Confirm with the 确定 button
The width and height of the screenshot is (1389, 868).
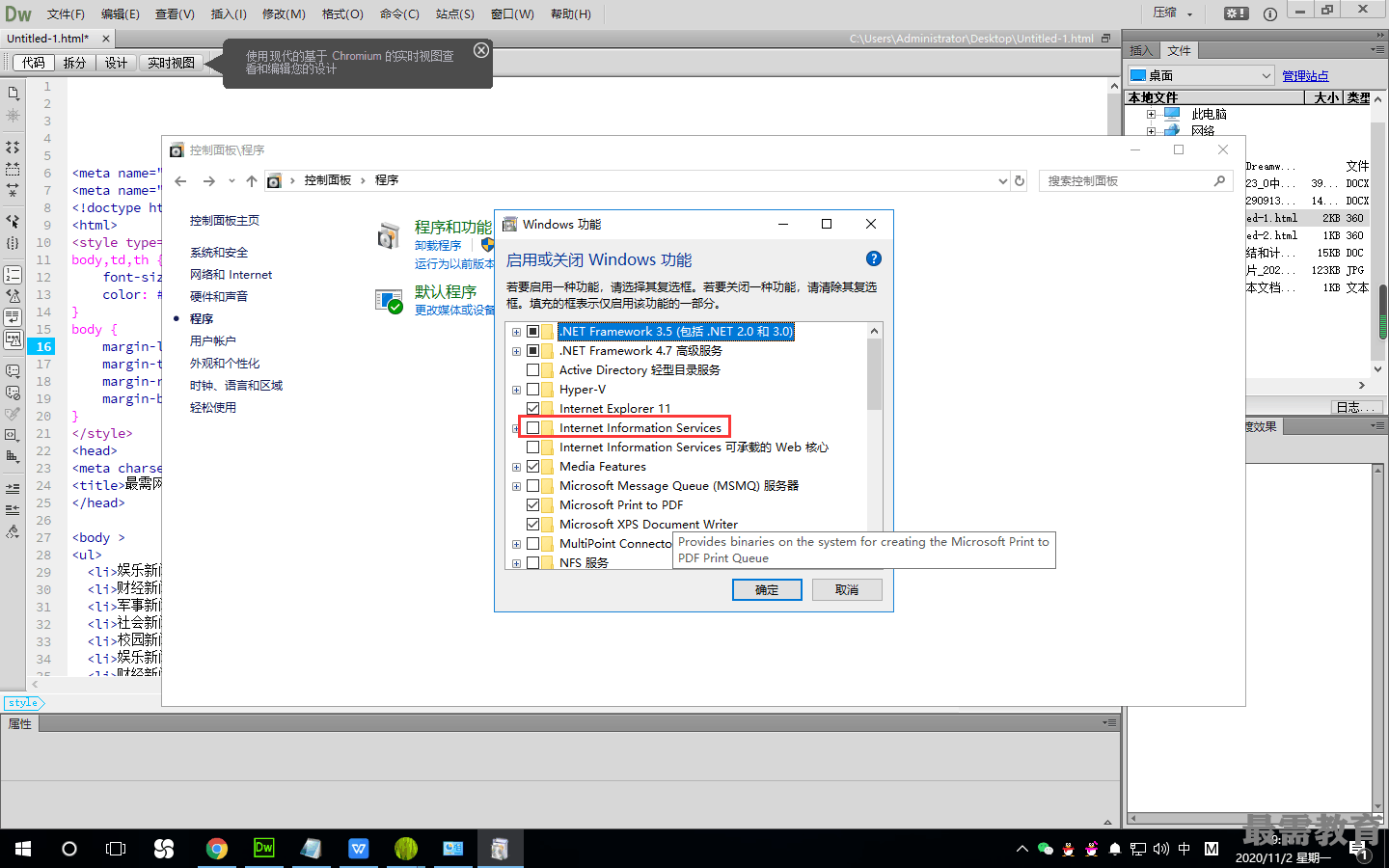click(x=767, y=590)
